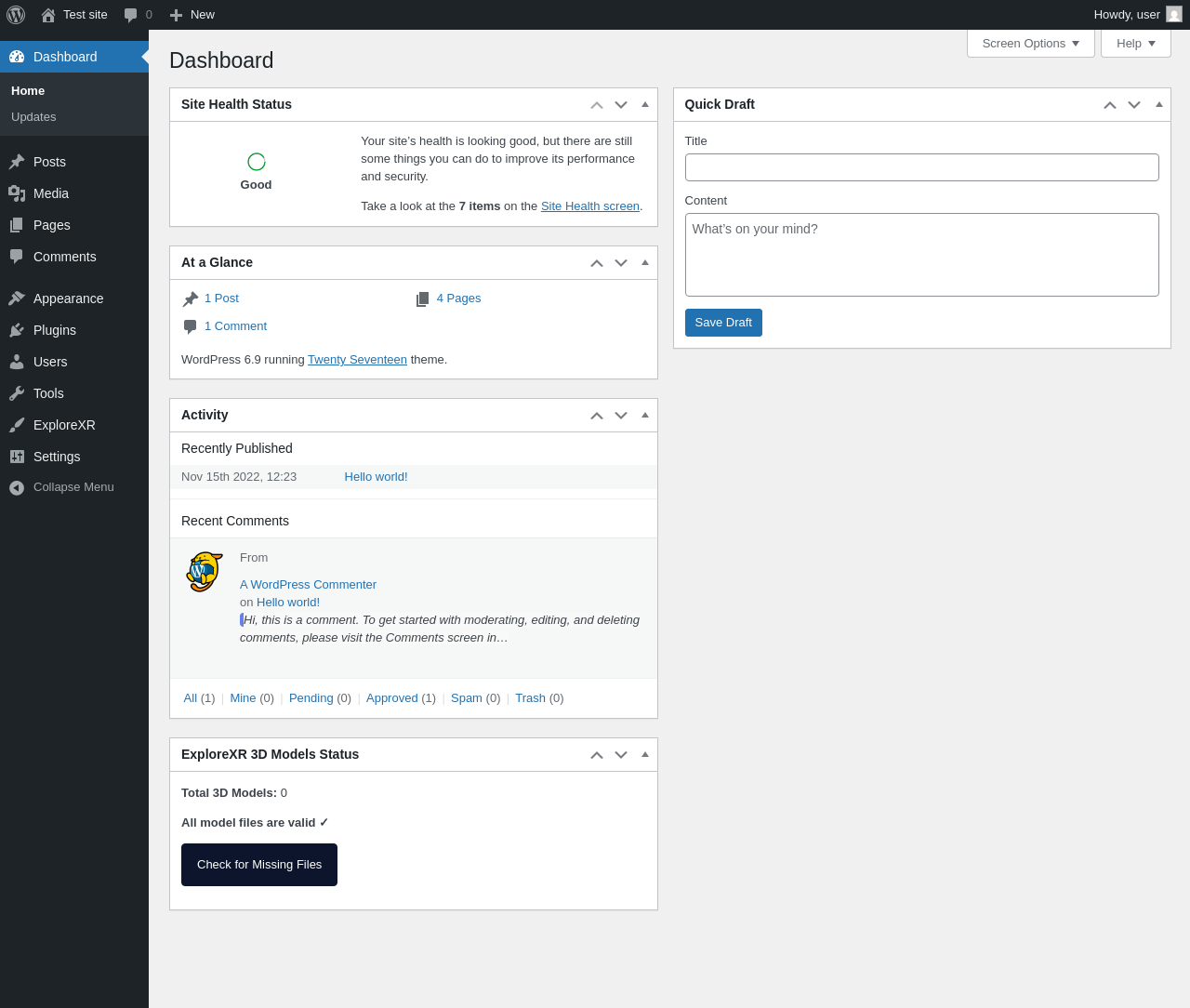Screen dimensions: 1190x1008
Task: Click Check for Missing Files button
Action: [259, 865]
